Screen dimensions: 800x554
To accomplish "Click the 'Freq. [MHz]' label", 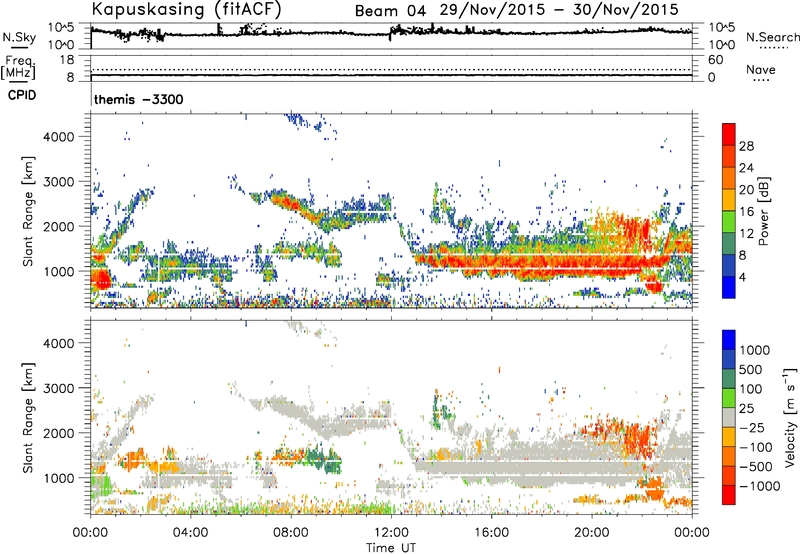I will pyautogui.click(x=18, y=67).
